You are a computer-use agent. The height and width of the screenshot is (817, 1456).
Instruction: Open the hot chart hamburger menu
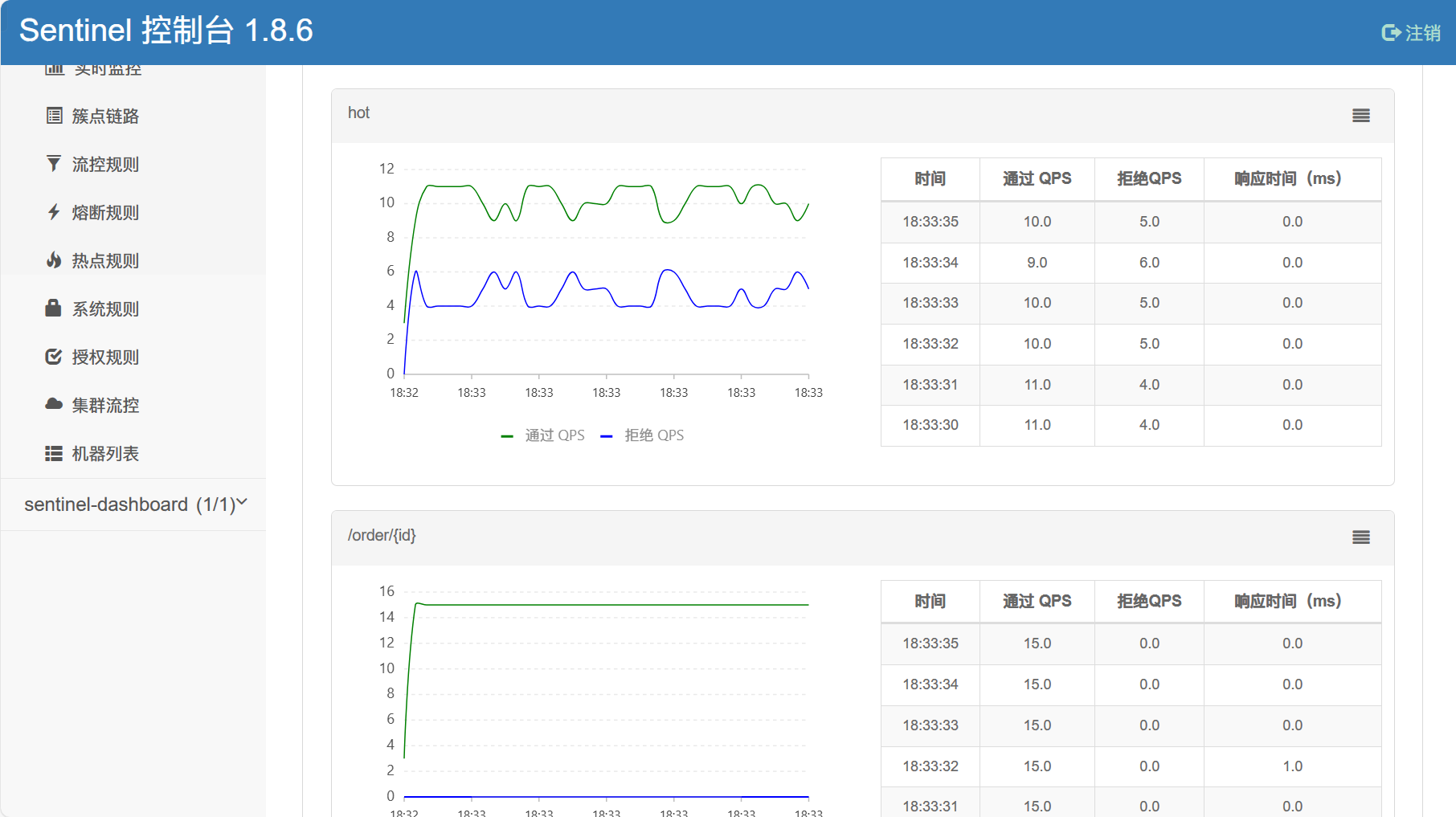(x=1361, y=116)
